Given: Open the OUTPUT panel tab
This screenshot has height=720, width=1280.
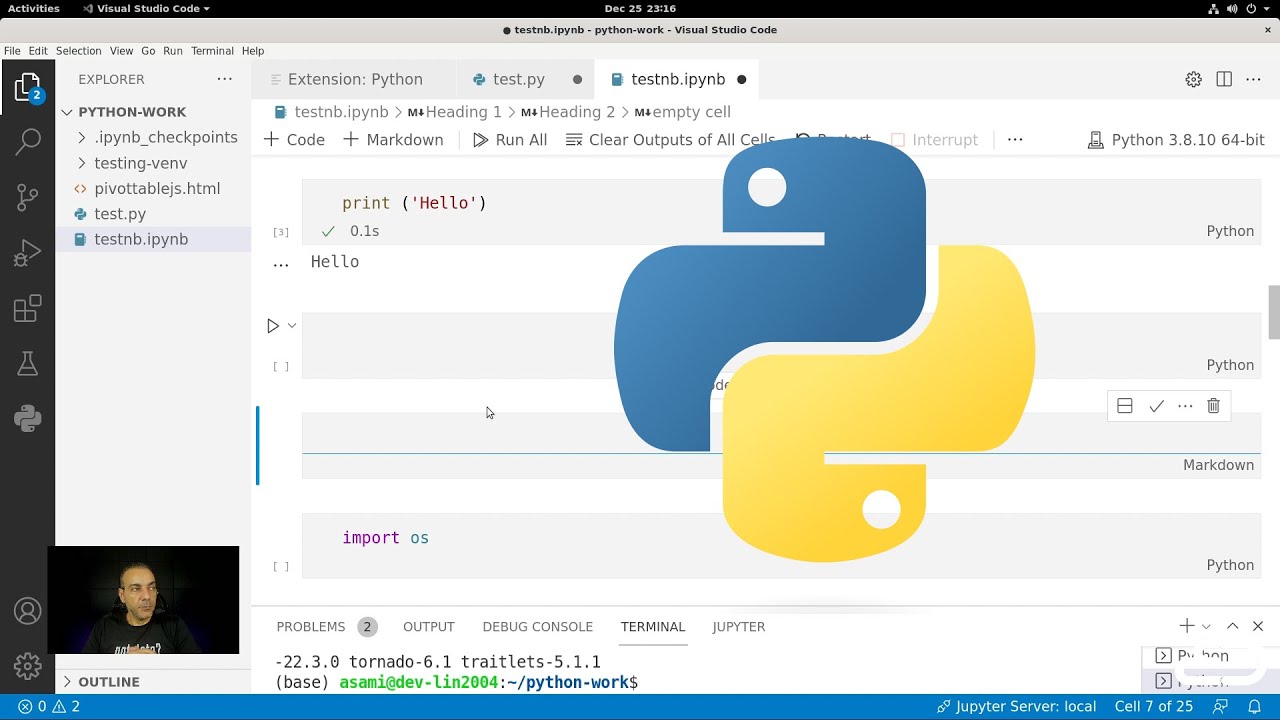Looking at the screenshot, I should tap(429, 626).
